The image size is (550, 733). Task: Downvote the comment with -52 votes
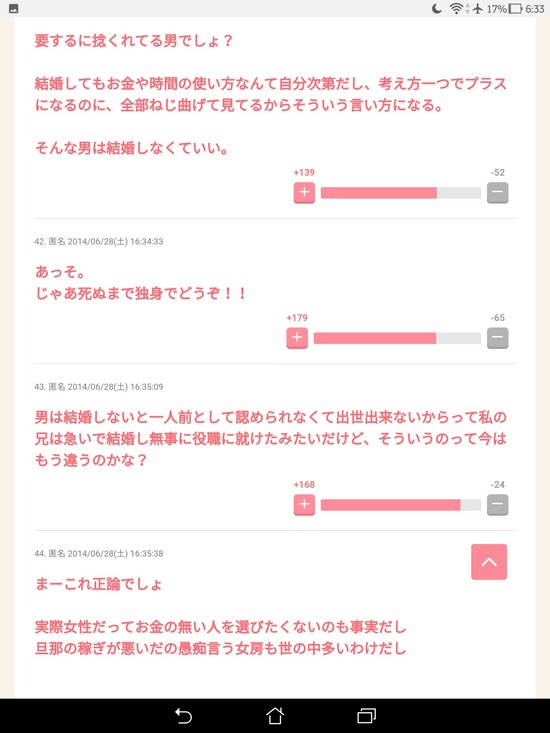(x=498, y=193)
